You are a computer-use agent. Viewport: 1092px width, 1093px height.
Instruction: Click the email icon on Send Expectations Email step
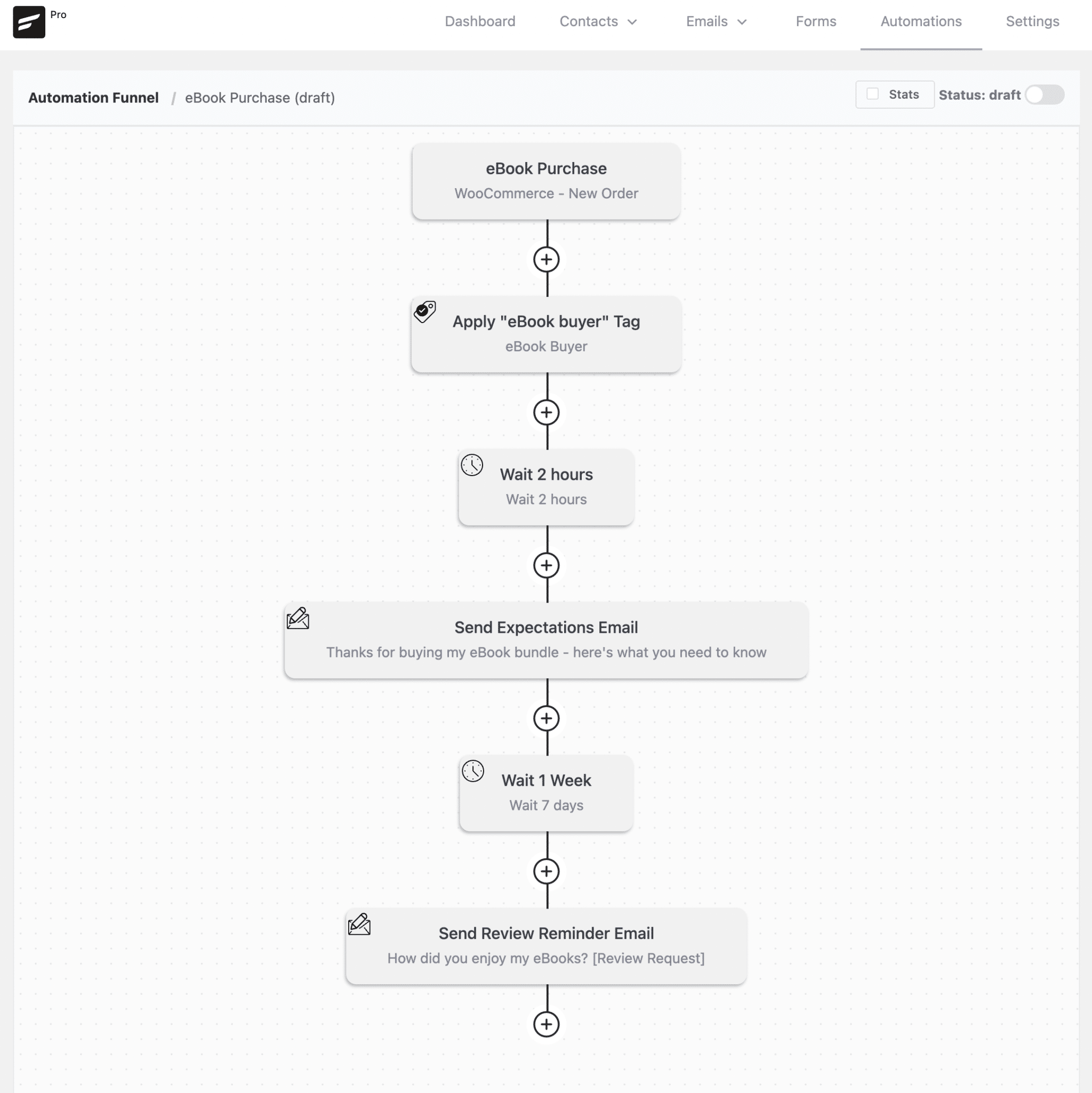(x=298, y=618)
